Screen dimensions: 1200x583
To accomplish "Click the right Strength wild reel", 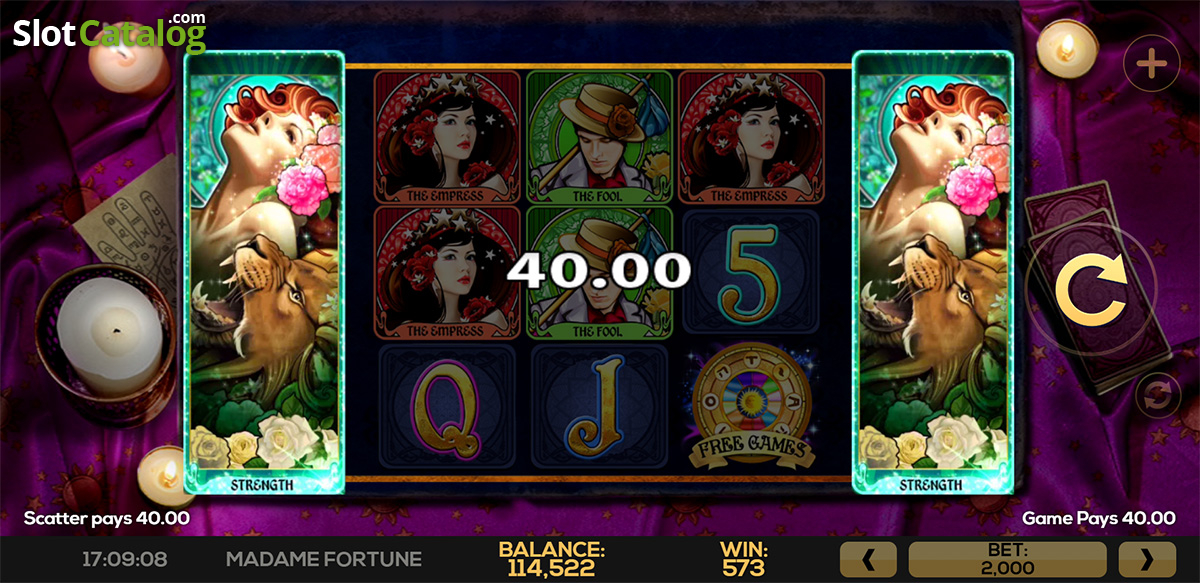I will coord(933,272).
